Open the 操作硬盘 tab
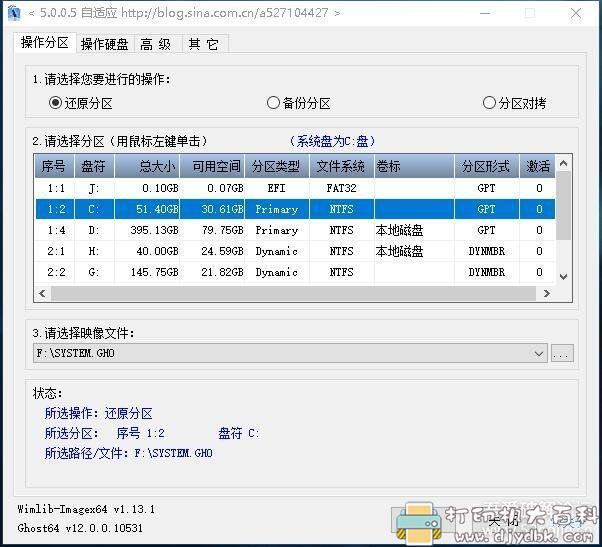The image size is (602, 547). coord(104,44)
